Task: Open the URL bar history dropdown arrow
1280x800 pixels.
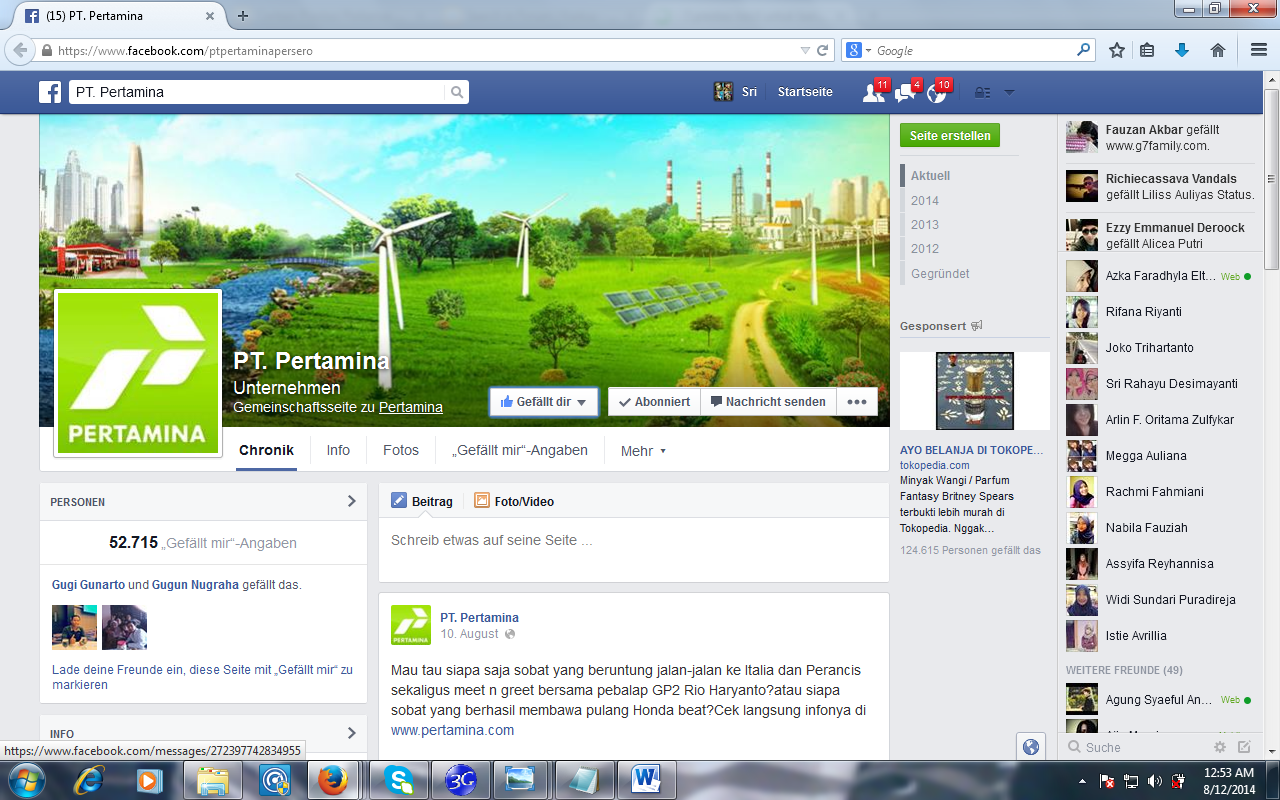Action: click(805, 50)
